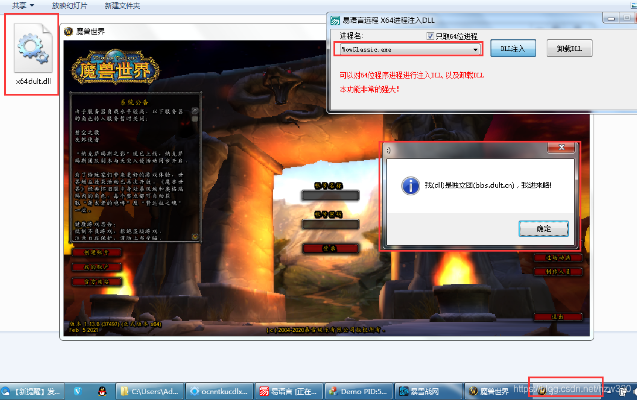The height and width of the screenshot is (400, 637).
Task: Switch to the first taskbar item 【新提醒】
Action: (32, 391)
